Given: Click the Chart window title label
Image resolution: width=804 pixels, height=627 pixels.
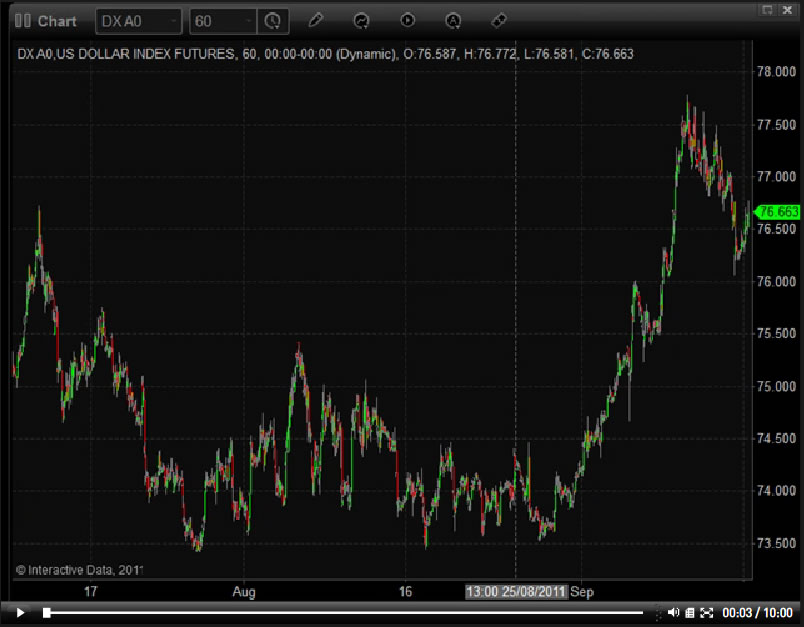Looking at the screenshot, I should click(57, 20).
